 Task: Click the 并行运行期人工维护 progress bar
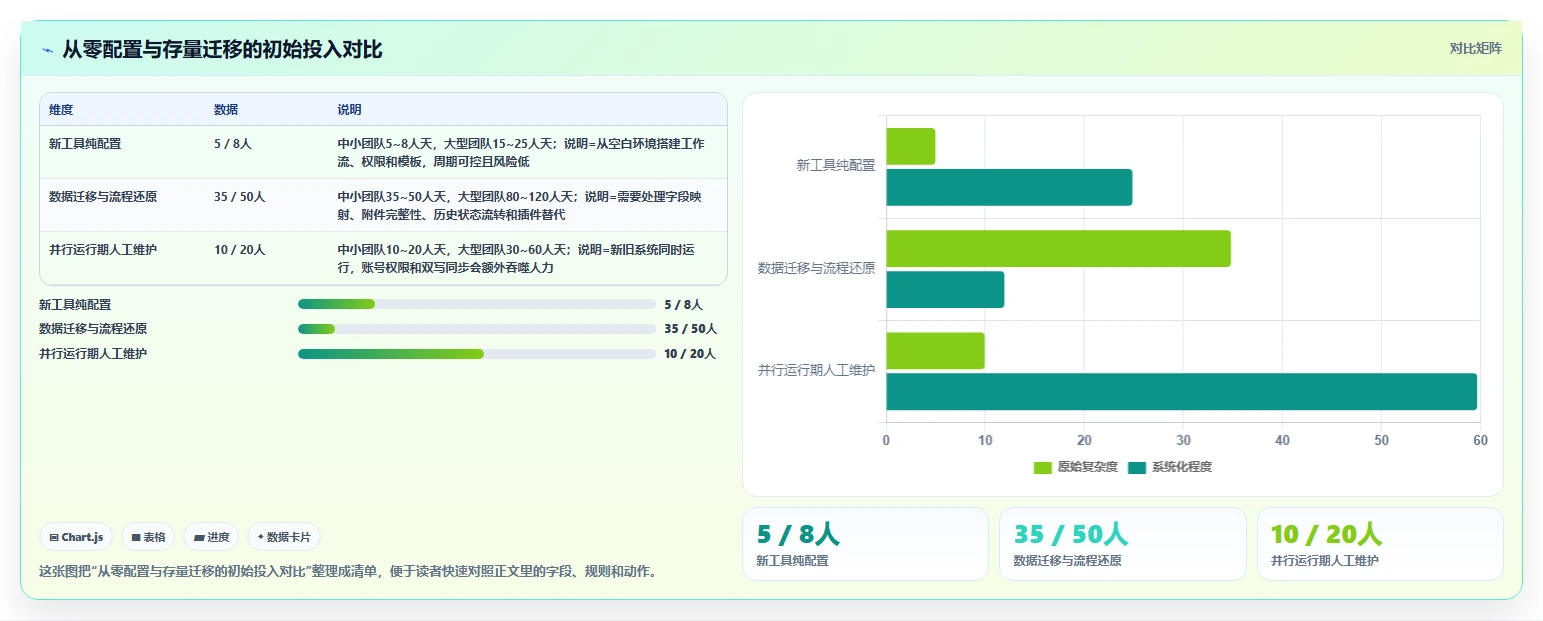(x=477, y=354)
